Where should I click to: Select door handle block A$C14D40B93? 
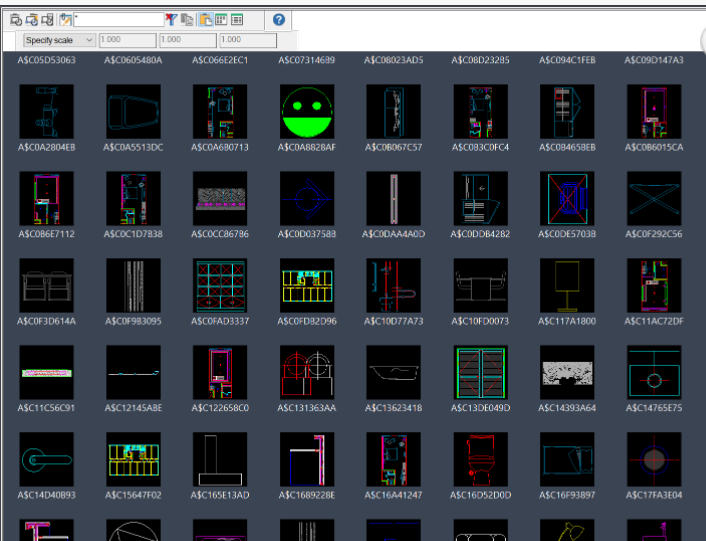coord(46,460)
